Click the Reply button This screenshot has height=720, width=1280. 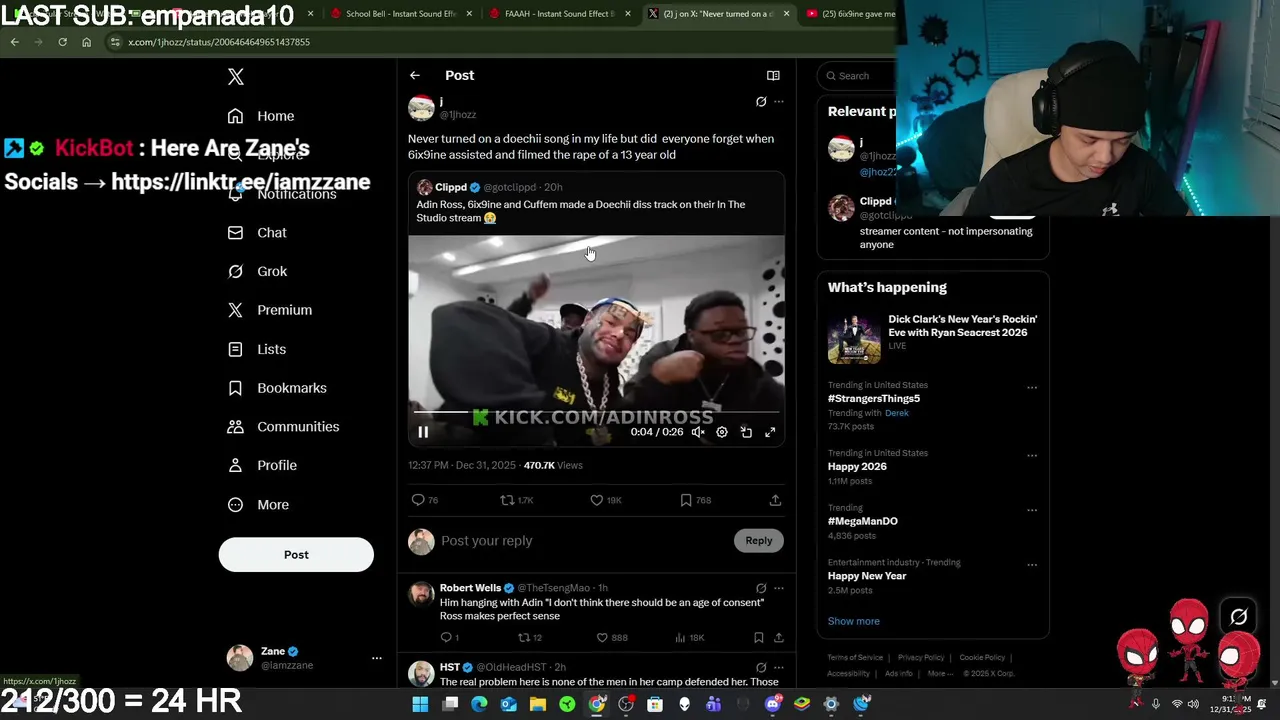[x=759, y=541]
